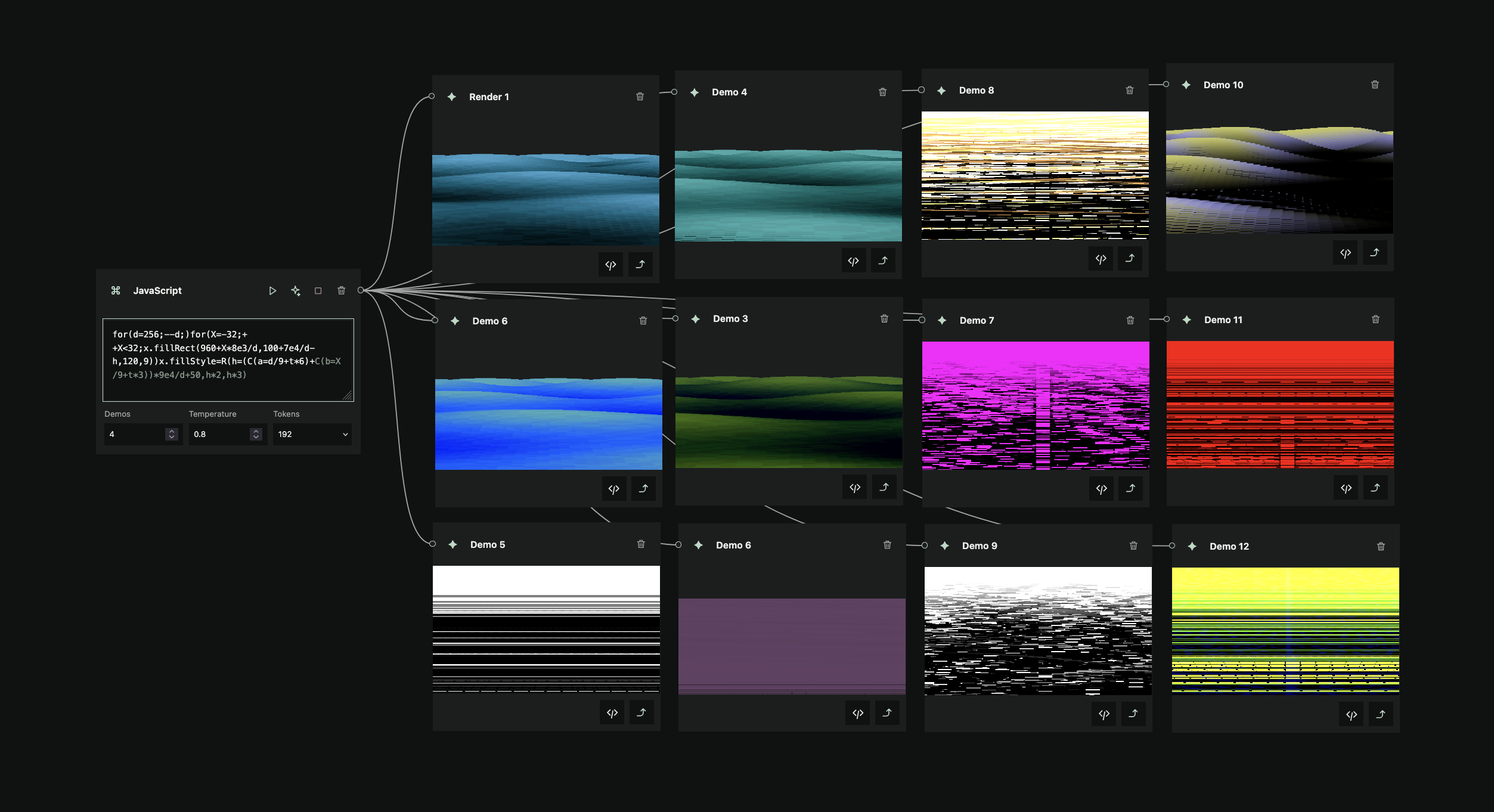Open the Tokens dropdown showing 192
The image size is (1494, 812).
point(312,434)
